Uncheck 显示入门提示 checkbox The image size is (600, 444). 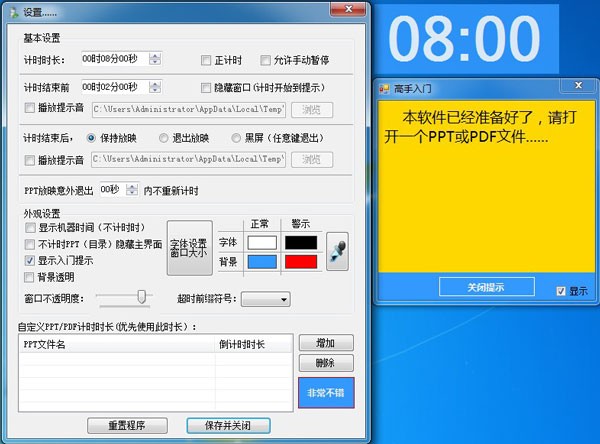30,260
